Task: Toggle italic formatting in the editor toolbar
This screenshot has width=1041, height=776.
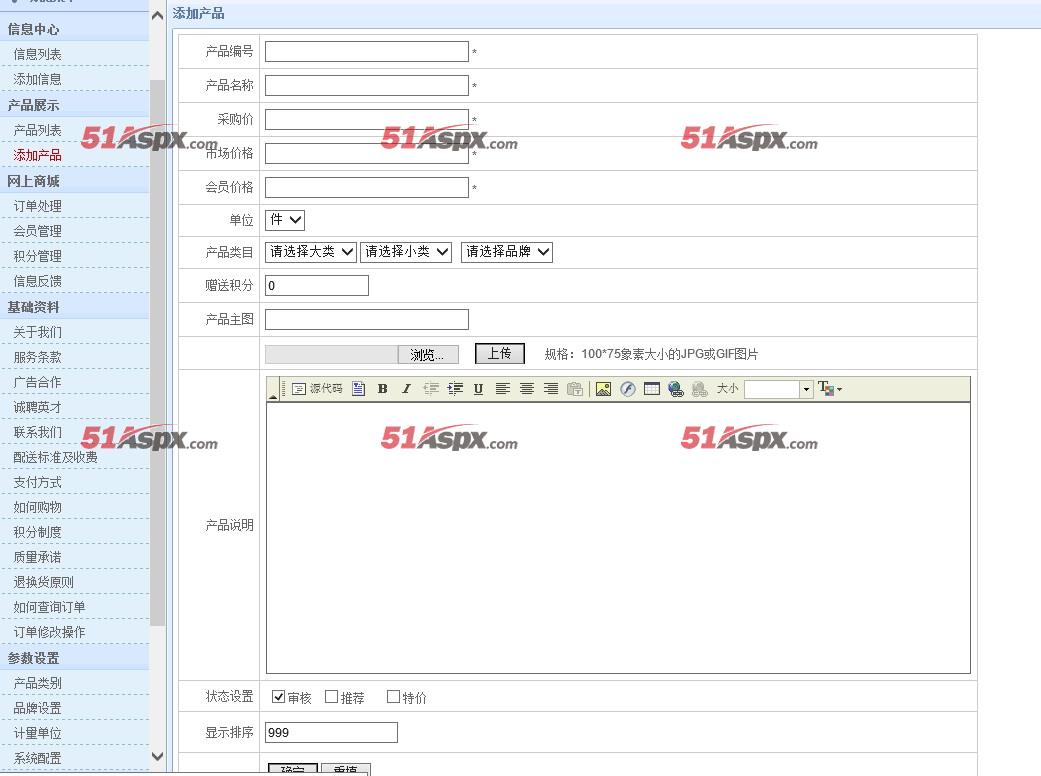Action: click(x=406, y=389)
